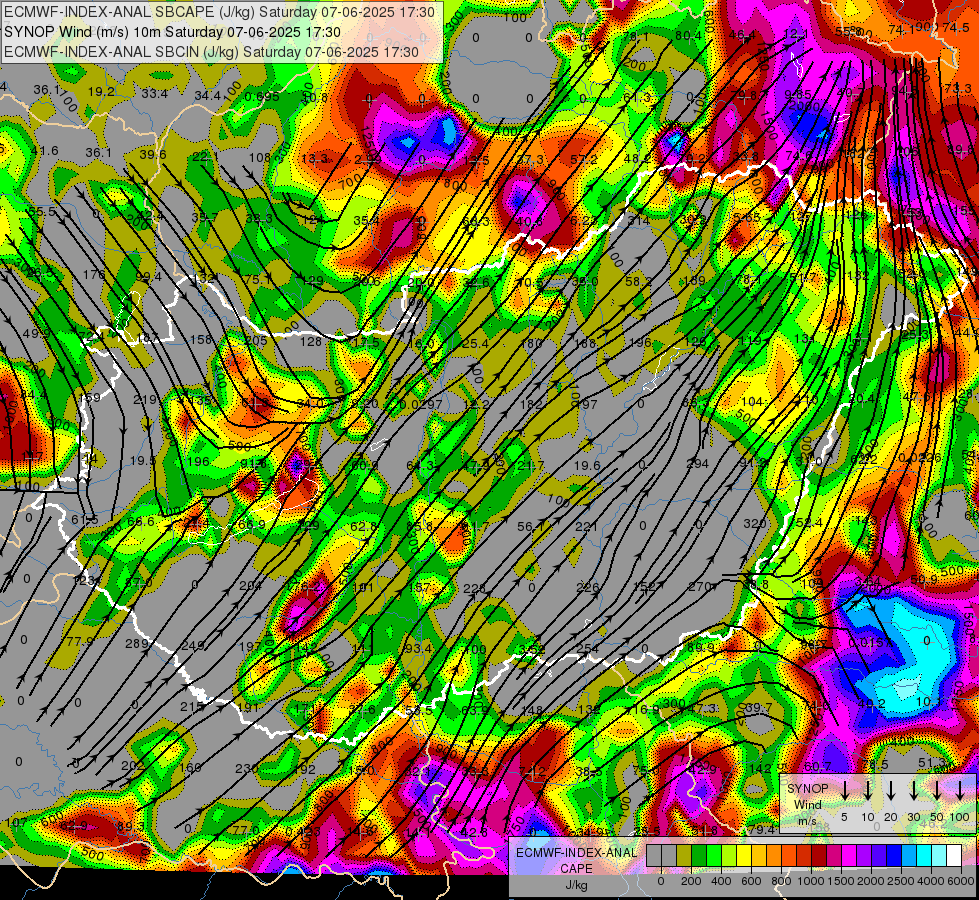Pick the pure blue CAPE legend swatch
The height and width of the screenshot is (900, 979).
tap(893, 856)
